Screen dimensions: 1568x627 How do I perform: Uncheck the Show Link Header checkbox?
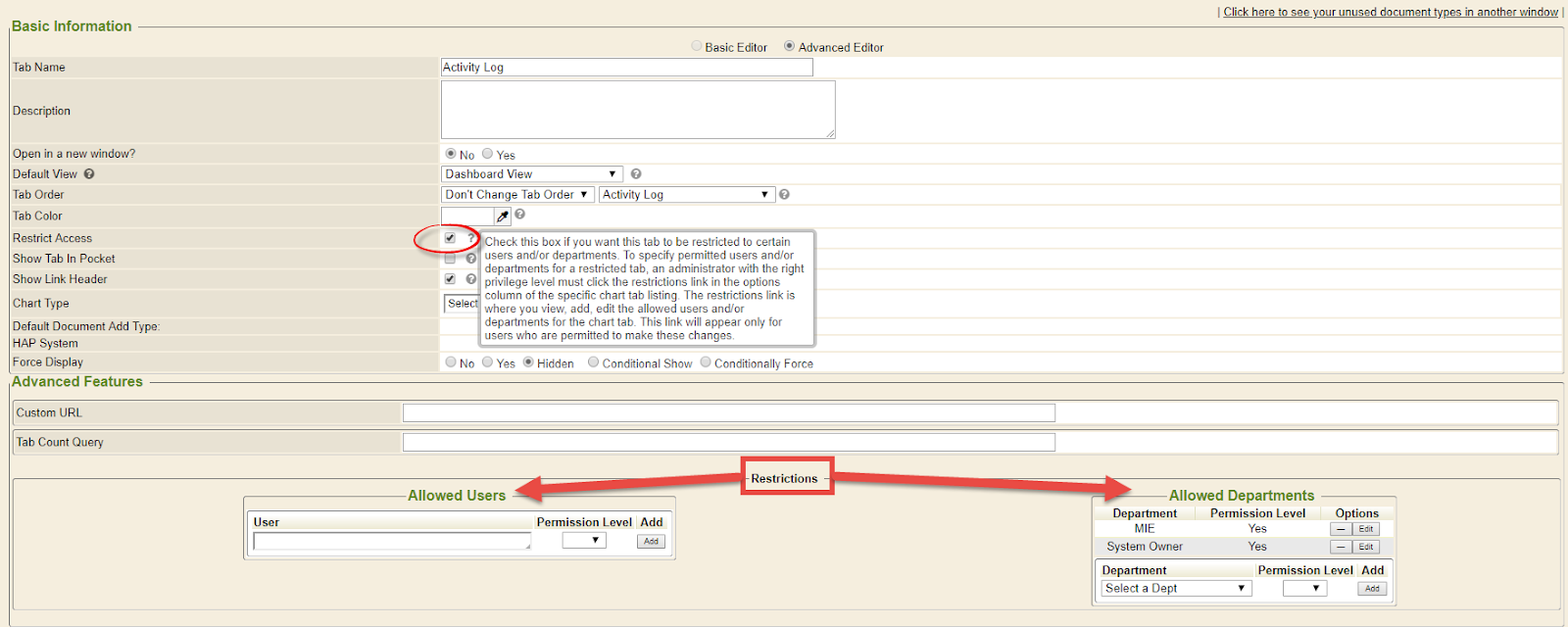pyautogui.click(x=450, y=279)
